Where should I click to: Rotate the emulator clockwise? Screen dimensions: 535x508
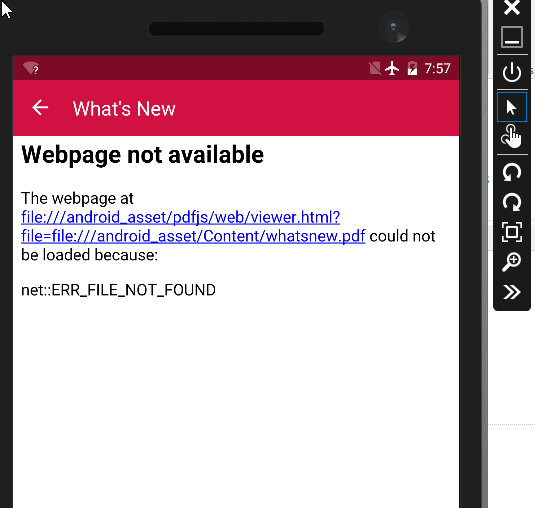tap(512, 202)
